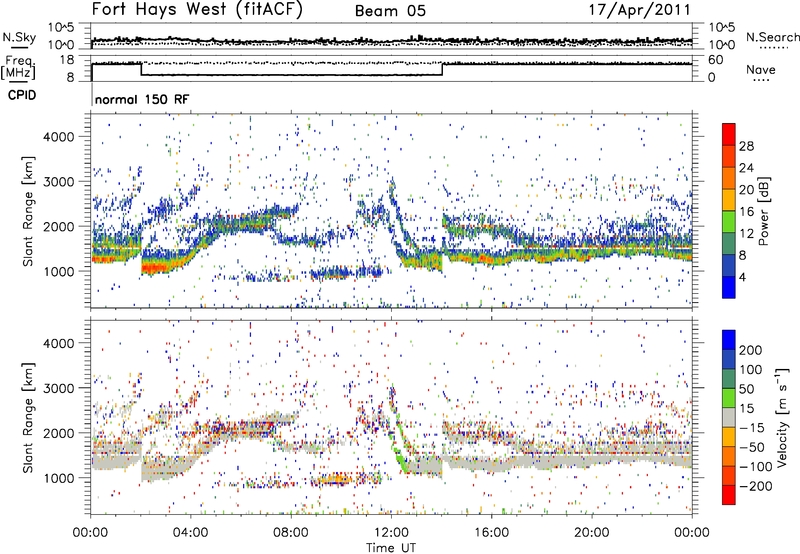Click the gray band of the velocity colorbar

click(729, 417)
